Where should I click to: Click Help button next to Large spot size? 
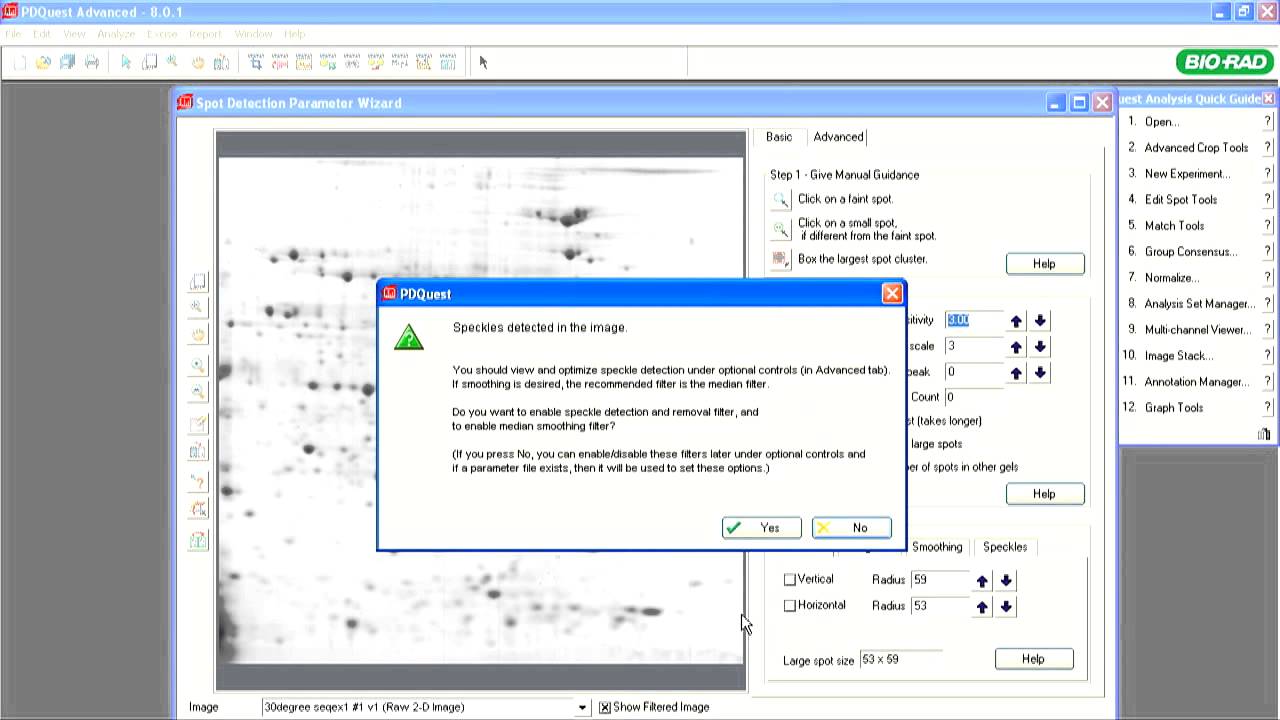[x=1033, y=659]
